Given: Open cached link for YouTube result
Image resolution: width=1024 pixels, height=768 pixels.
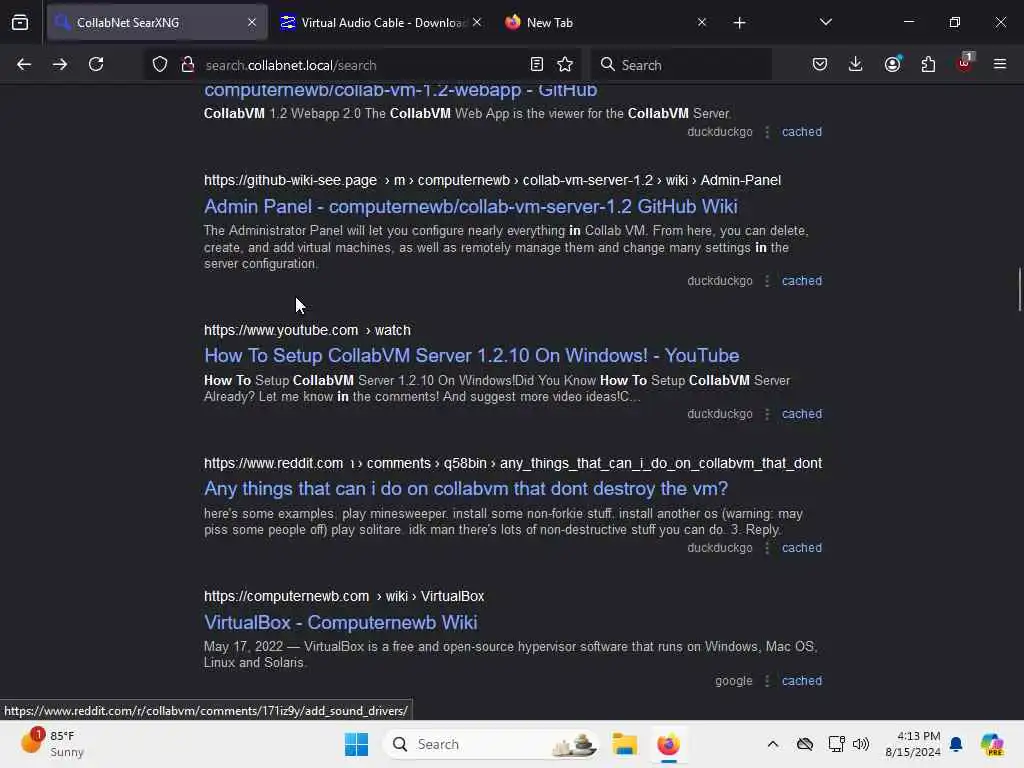Looking at the screenshot, I should tap(802, 414).
